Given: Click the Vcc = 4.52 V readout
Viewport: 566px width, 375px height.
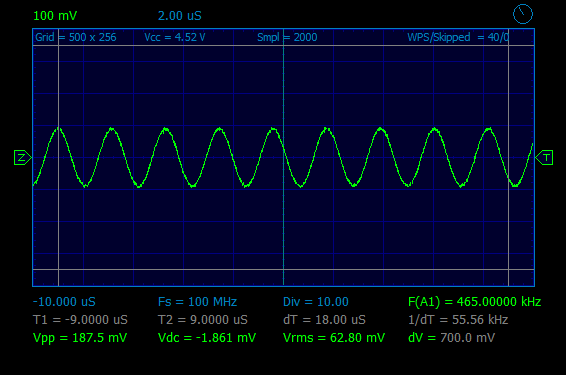Looking at the screenshot, I should tap(175, 37).
